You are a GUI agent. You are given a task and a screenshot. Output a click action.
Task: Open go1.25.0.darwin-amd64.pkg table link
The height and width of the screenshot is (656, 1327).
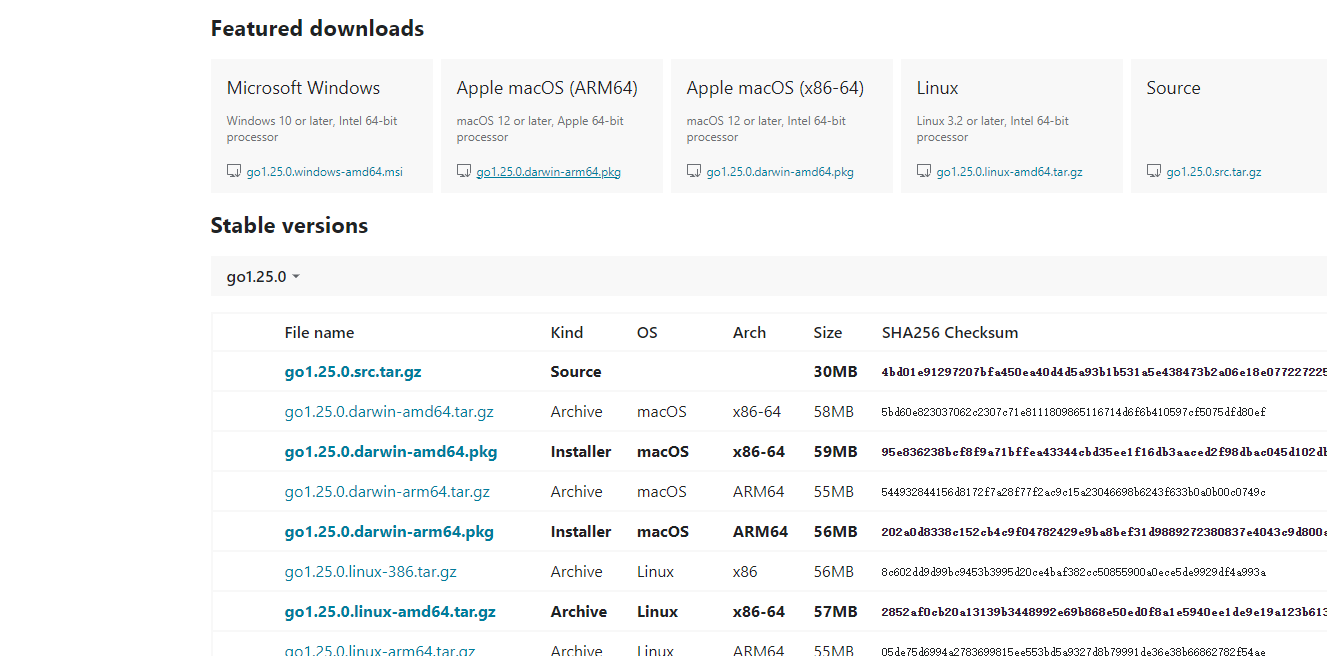click(x=391, y=452)
